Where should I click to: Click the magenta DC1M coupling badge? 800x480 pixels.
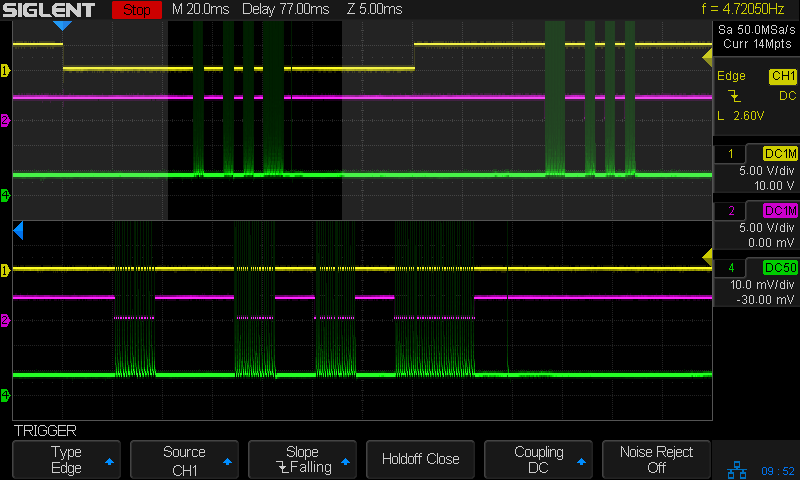point(780,211)
